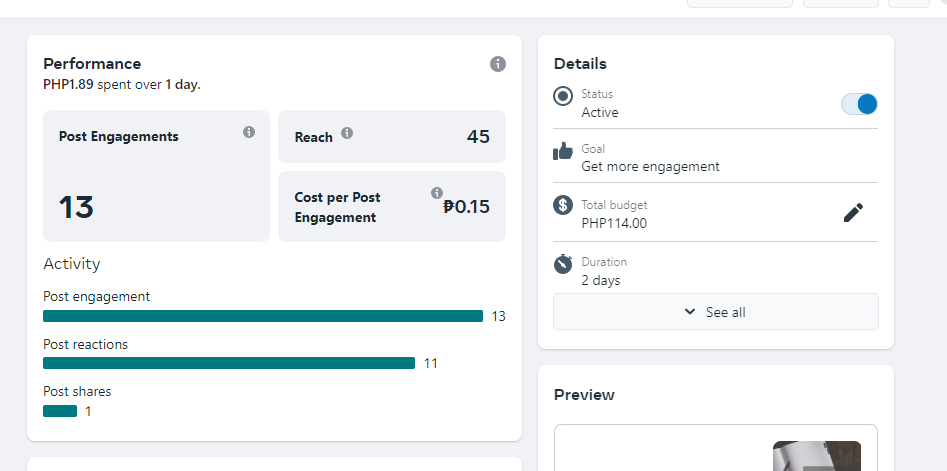The height and width of the screenshot is (471, 947).
Task: Click info icon next to Reach
Action: [x=347, y=132]
